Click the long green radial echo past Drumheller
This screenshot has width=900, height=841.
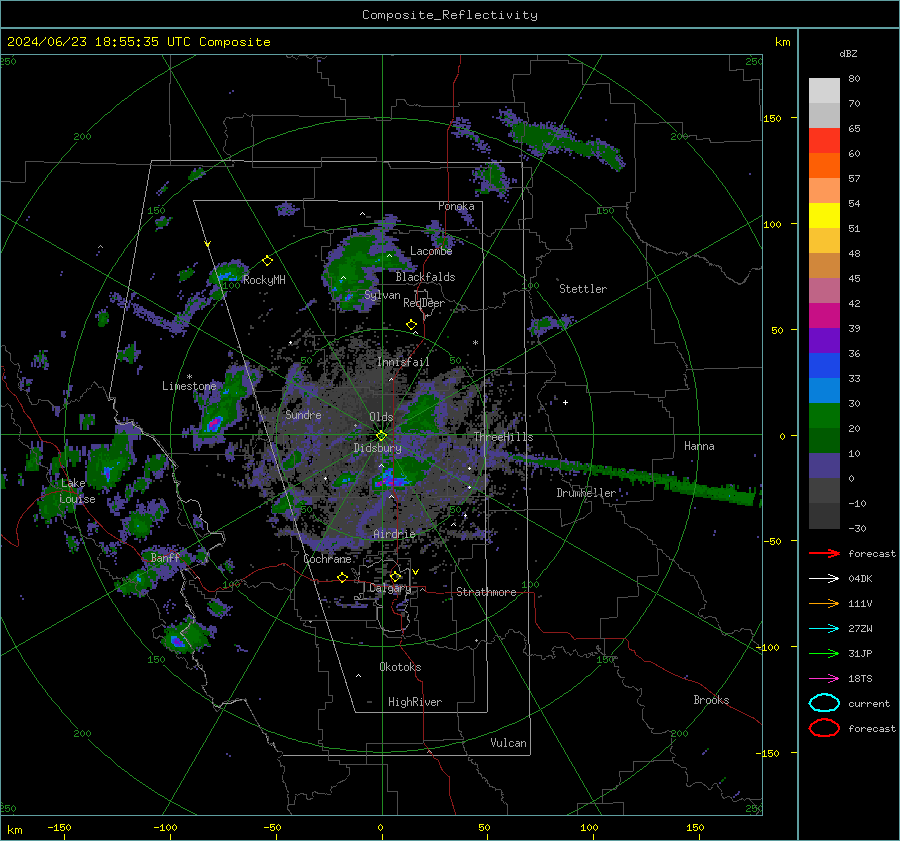[634, 477]
